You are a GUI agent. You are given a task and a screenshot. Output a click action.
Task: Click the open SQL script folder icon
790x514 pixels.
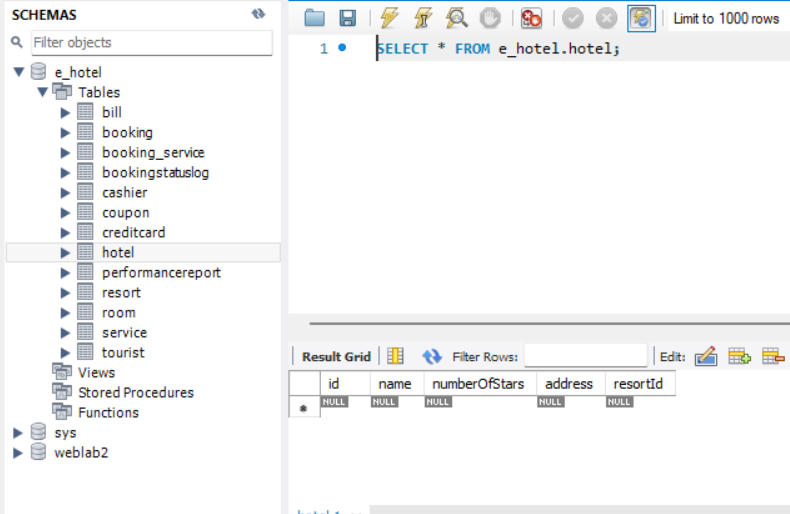[315, 18]
